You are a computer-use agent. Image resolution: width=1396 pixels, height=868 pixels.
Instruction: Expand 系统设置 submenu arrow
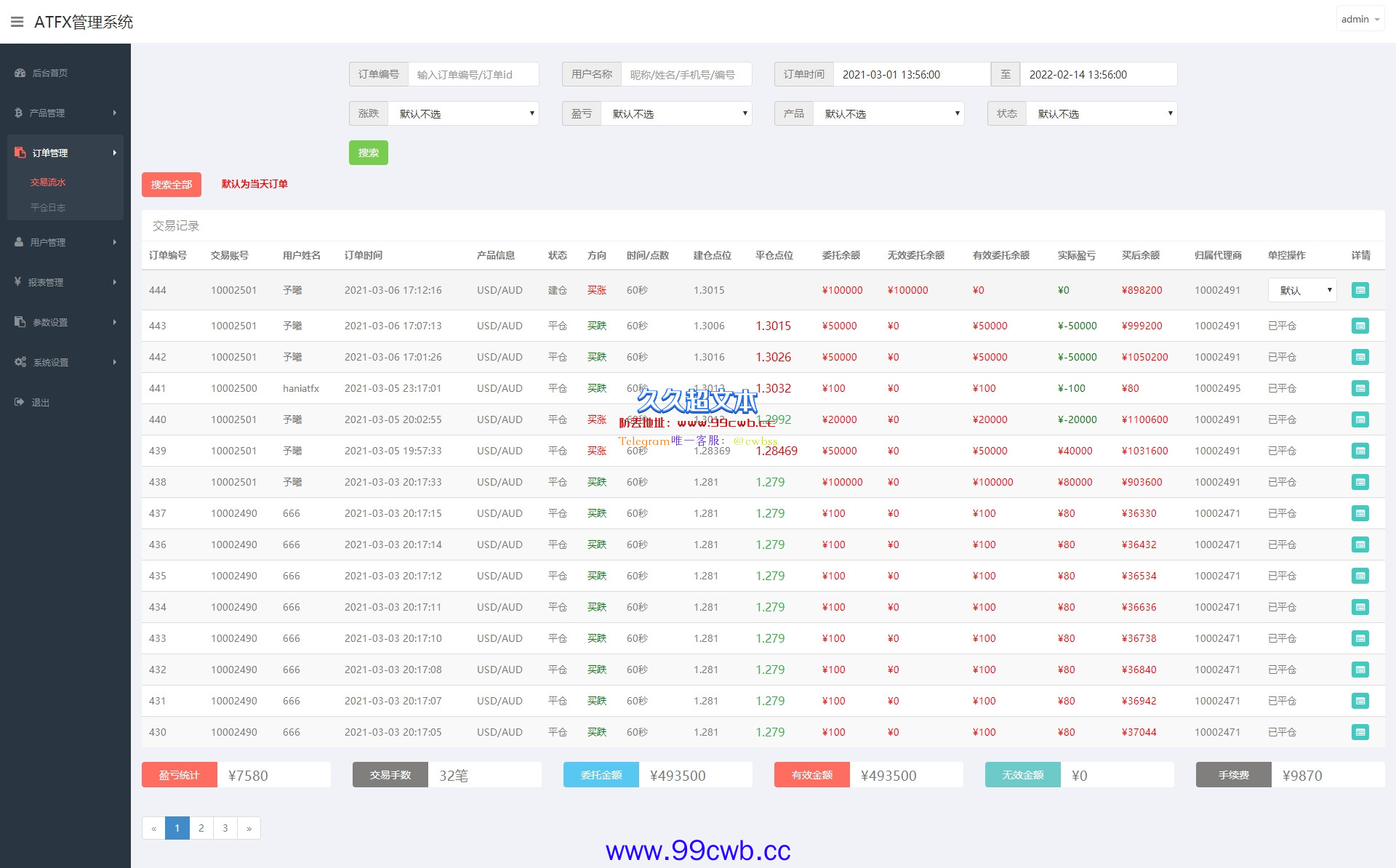pyautogui.click(x=115, y=362)
